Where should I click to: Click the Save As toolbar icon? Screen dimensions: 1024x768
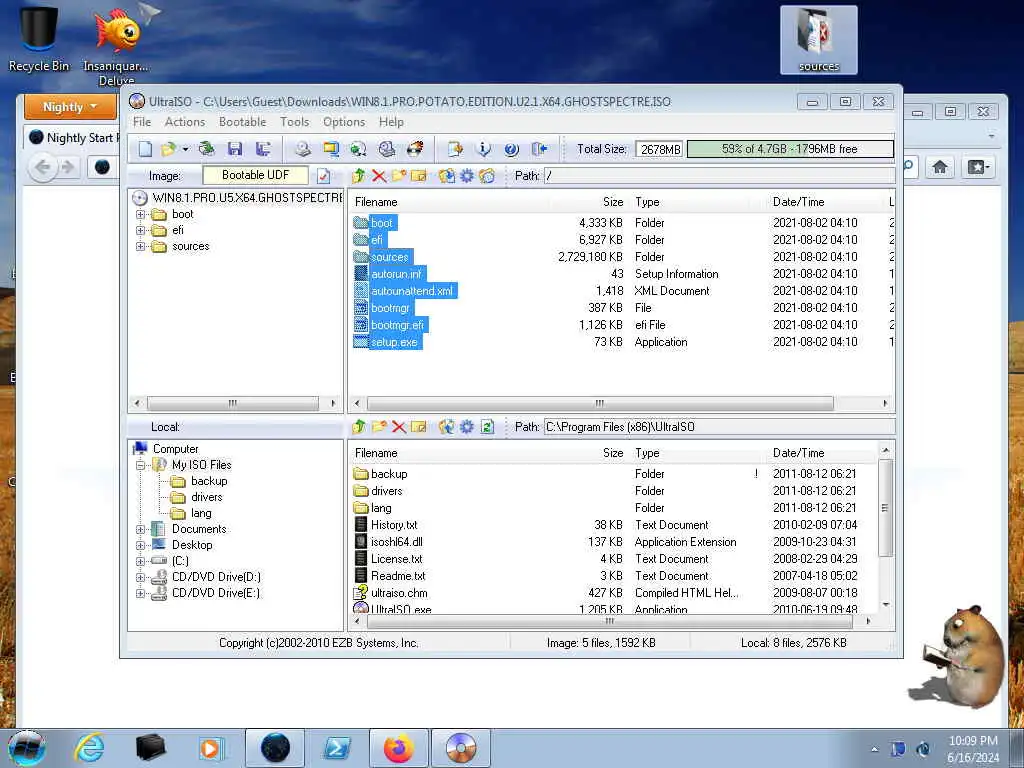coord(263,149)
